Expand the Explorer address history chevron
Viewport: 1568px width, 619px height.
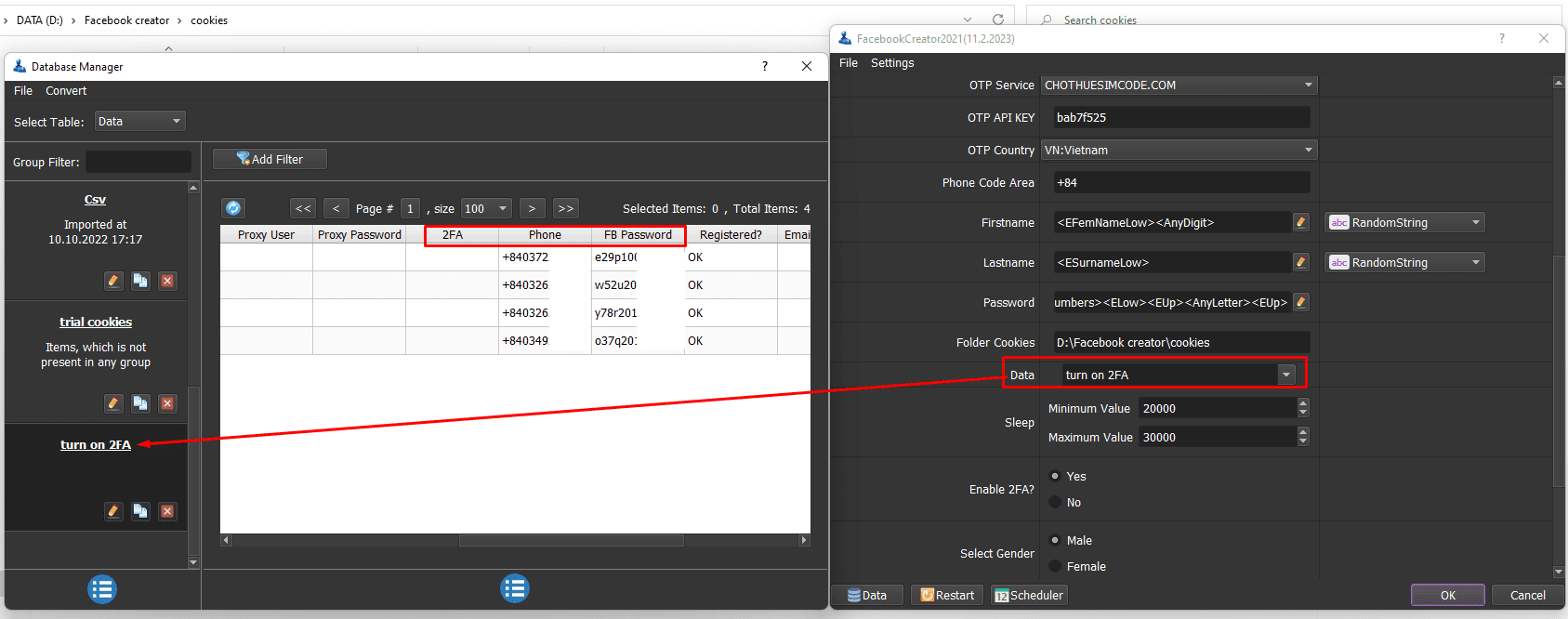(x=968, y=20)
